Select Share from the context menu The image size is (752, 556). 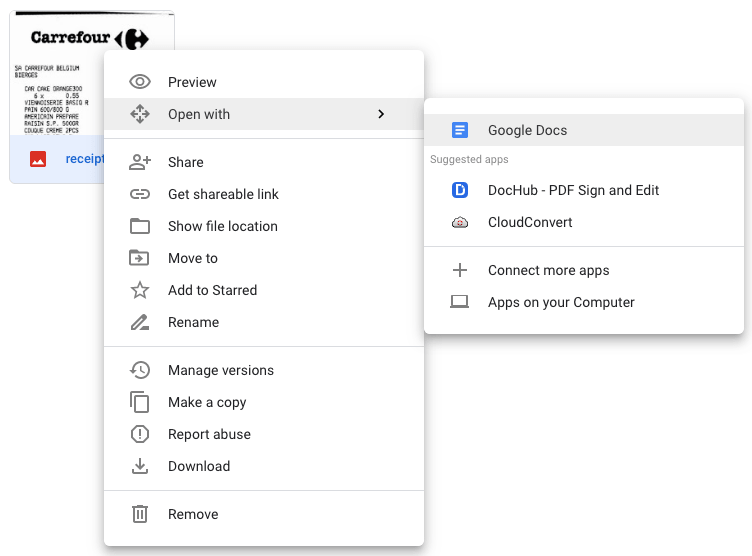coord(186,162)
